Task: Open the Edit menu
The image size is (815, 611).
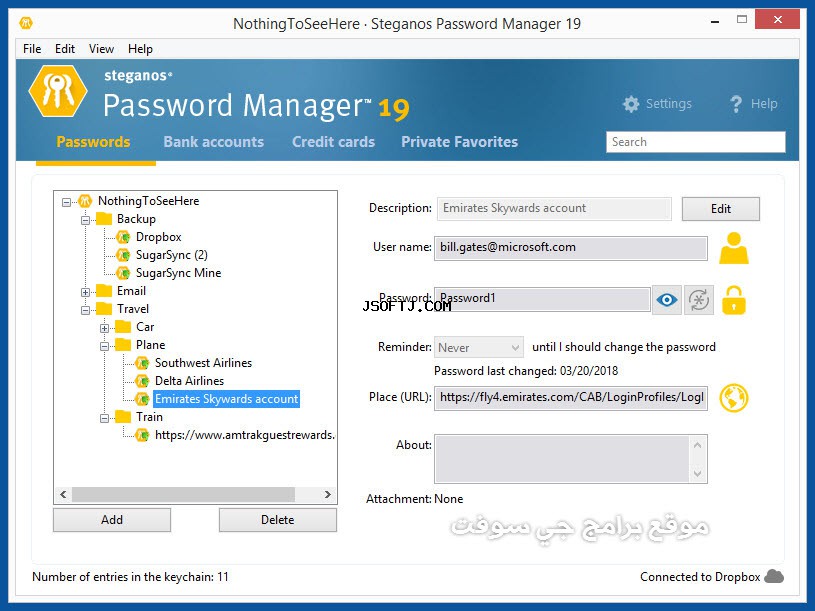Action: pos(65,49)
